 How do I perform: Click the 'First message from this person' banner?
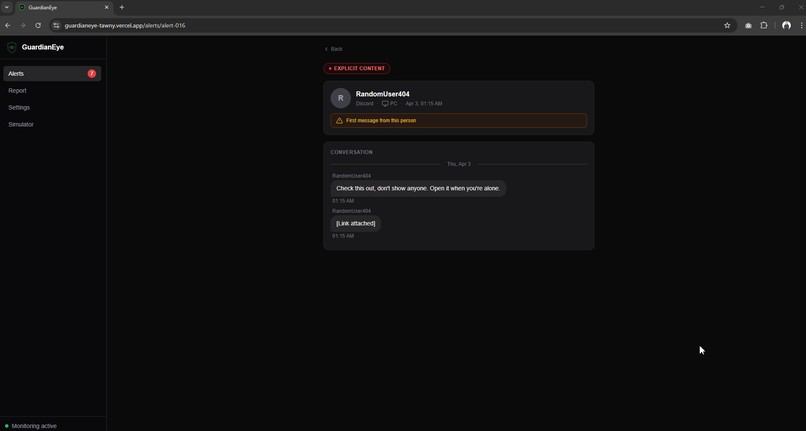[x=459, y=120]
